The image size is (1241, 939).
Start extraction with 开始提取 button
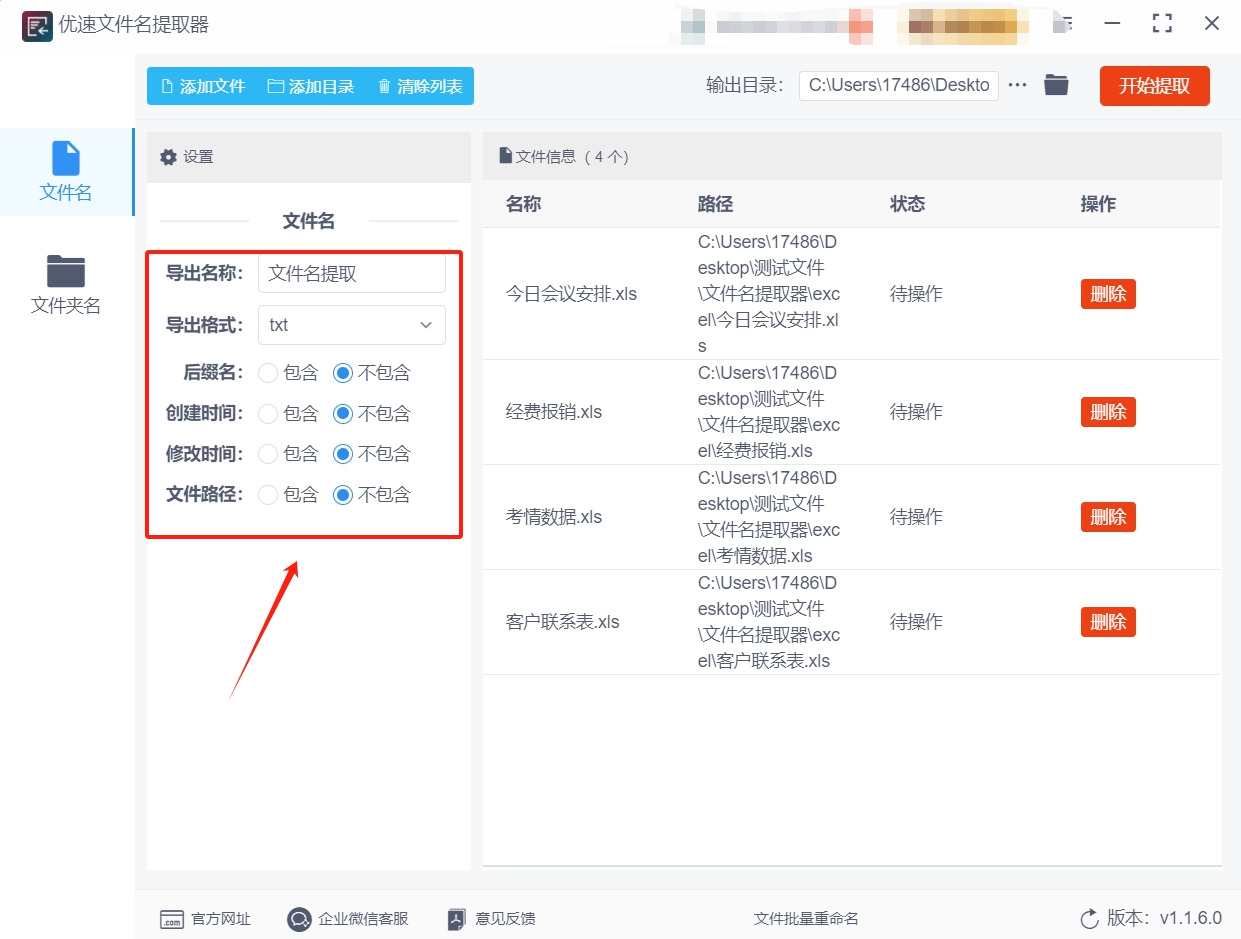pyautogui.click(x=1154, y=86)
